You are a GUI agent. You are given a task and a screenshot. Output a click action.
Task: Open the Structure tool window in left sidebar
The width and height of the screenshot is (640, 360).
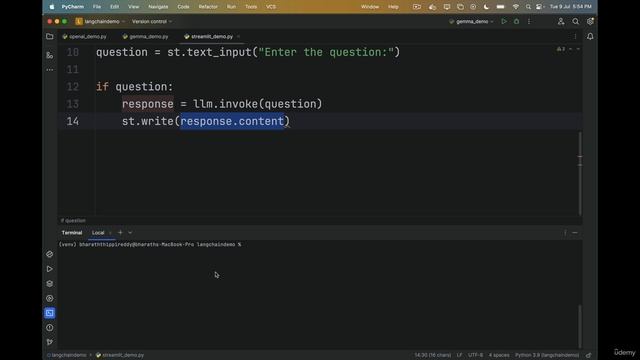click(x=50, y=55)
